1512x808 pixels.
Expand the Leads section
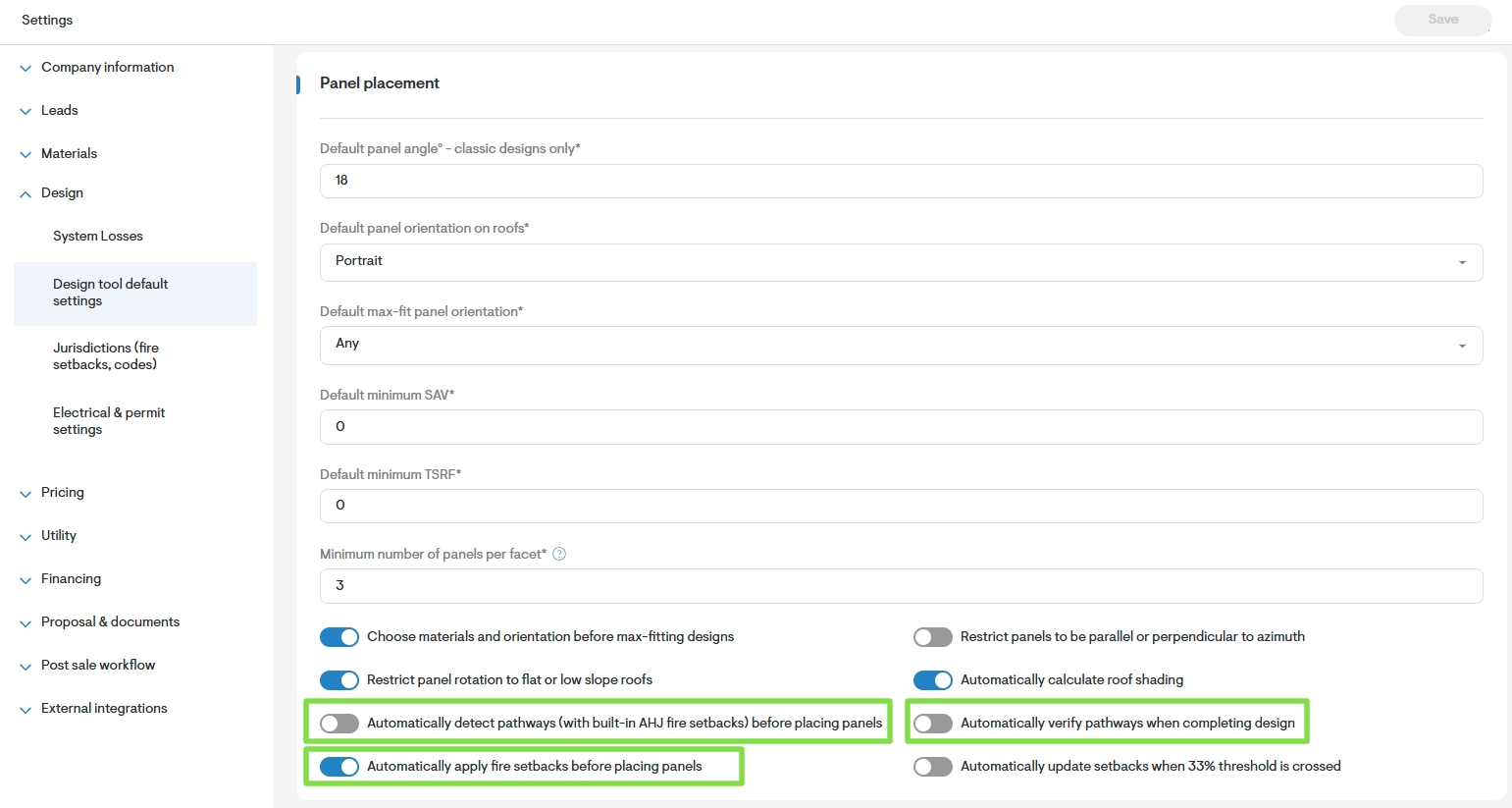coord(49,111)
